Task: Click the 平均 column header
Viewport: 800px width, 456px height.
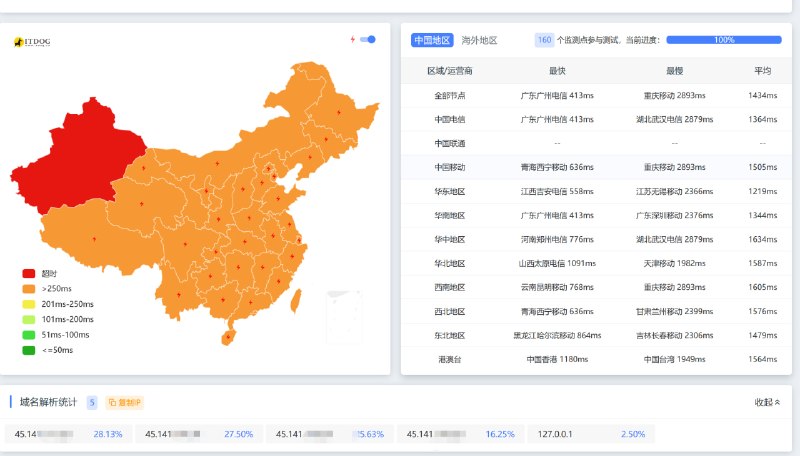Action: point(763,71)
